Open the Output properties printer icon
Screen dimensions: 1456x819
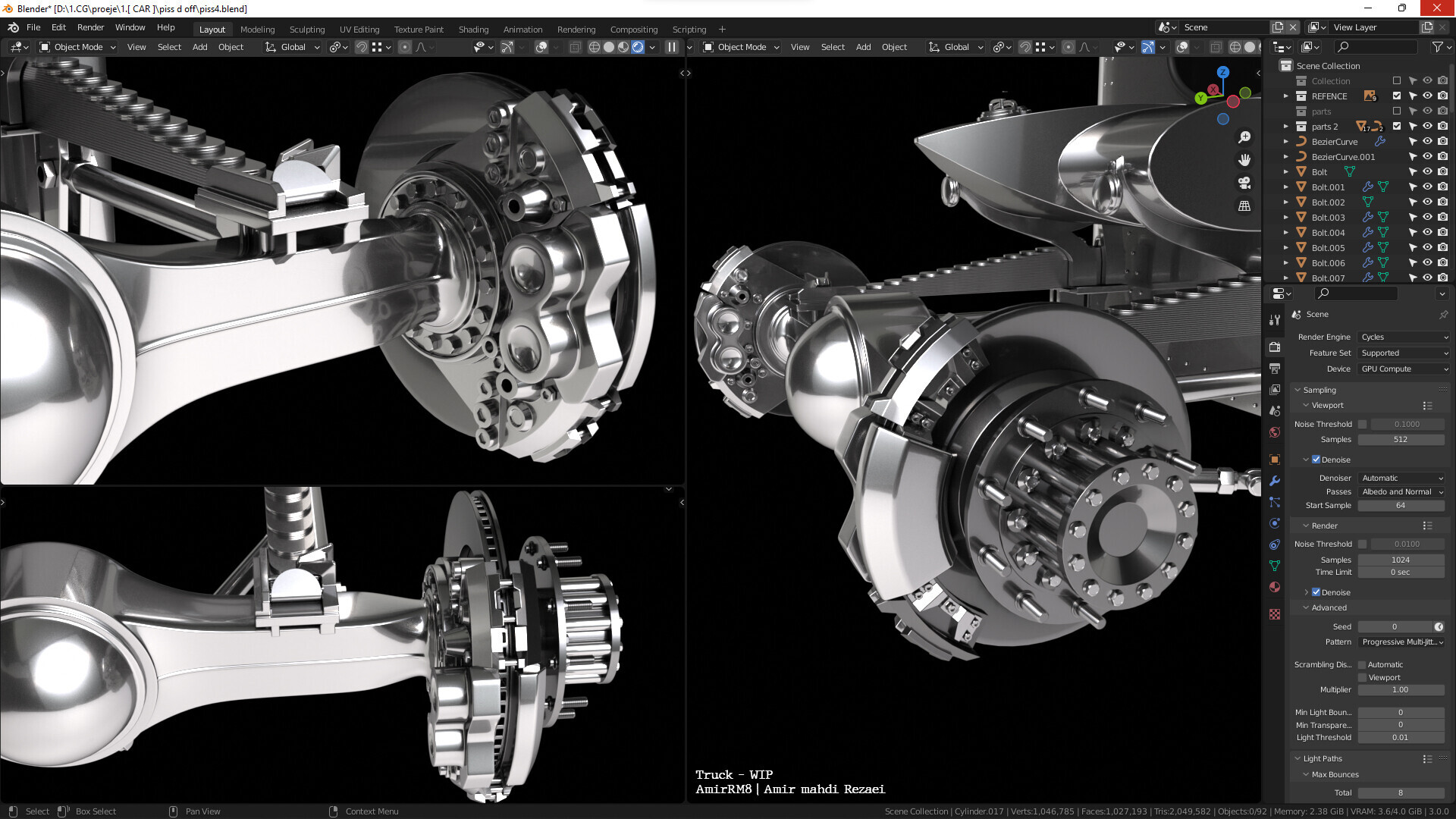point(1275,369)
